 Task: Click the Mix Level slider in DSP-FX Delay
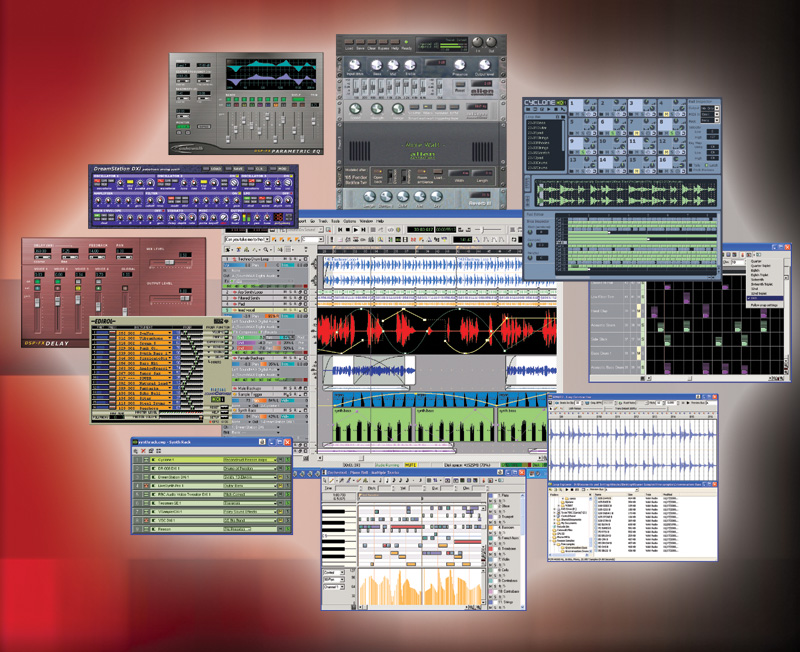[x=169, y=262]
